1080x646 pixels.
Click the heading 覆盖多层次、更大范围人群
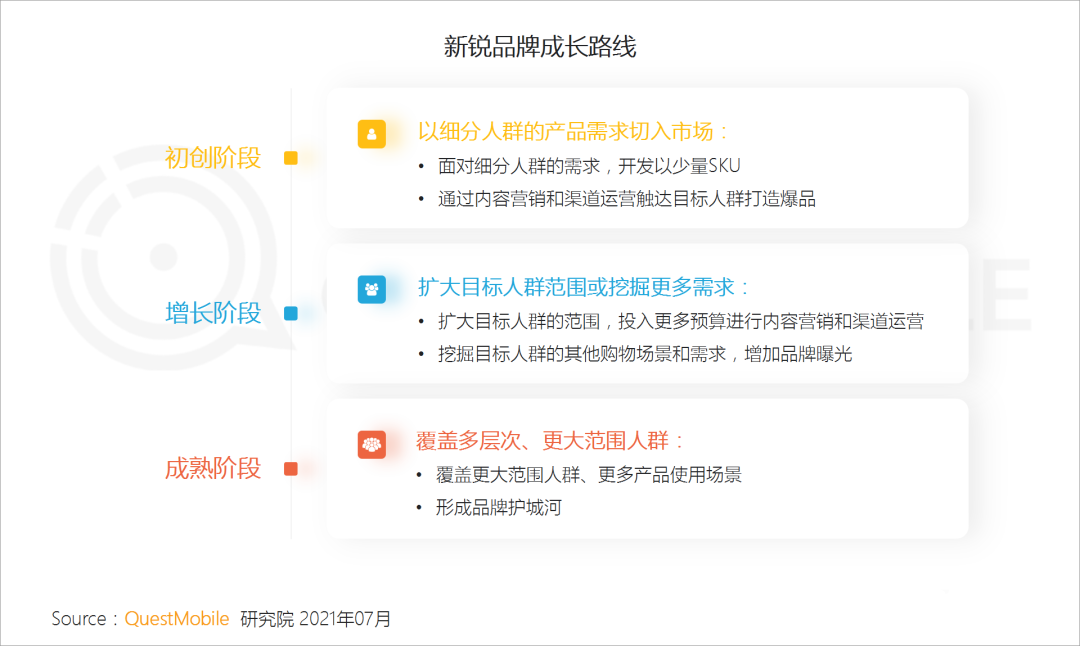(551, 442)
